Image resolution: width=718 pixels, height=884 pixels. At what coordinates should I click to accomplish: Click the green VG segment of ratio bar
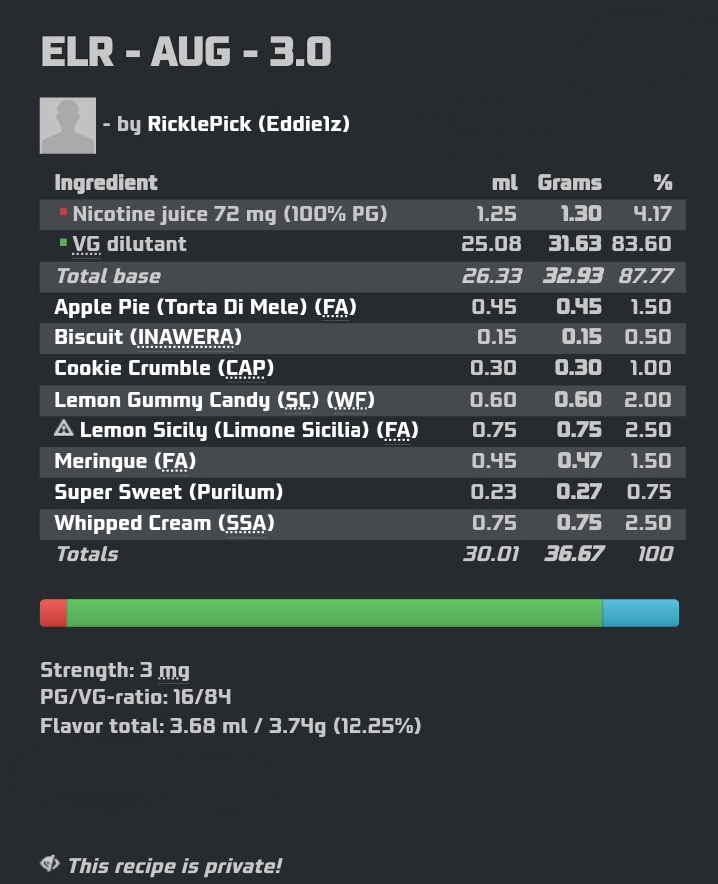pos(334,613)
